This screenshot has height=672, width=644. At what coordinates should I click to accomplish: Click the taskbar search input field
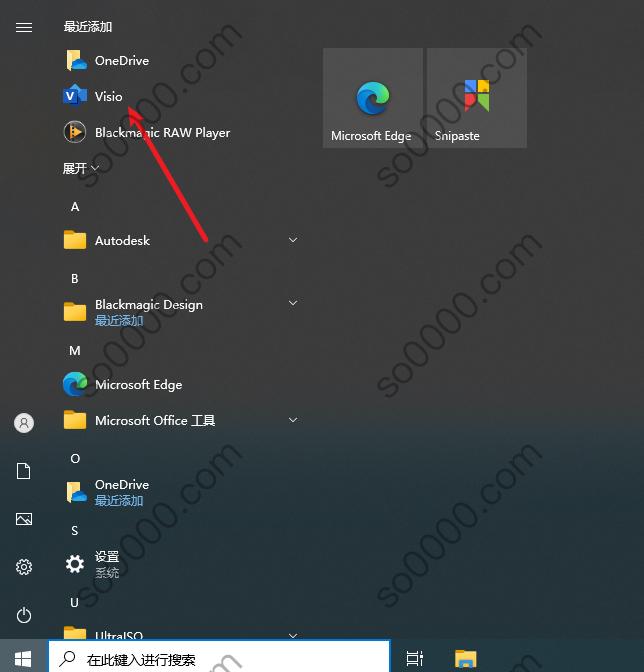219,657
